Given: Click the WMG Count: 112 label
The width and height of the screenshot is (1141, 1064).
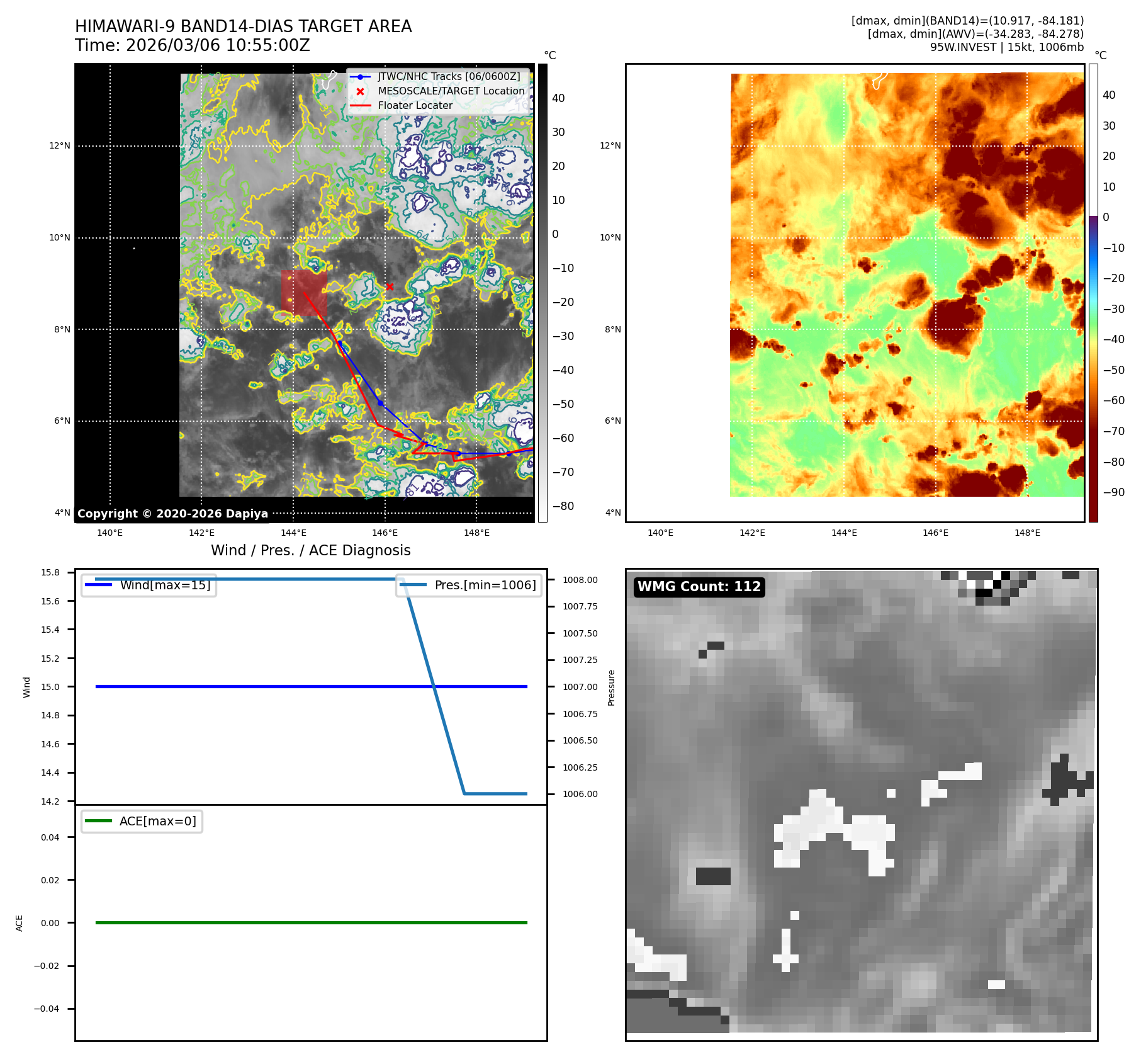Looking at the screenshot, I should 699,587.
